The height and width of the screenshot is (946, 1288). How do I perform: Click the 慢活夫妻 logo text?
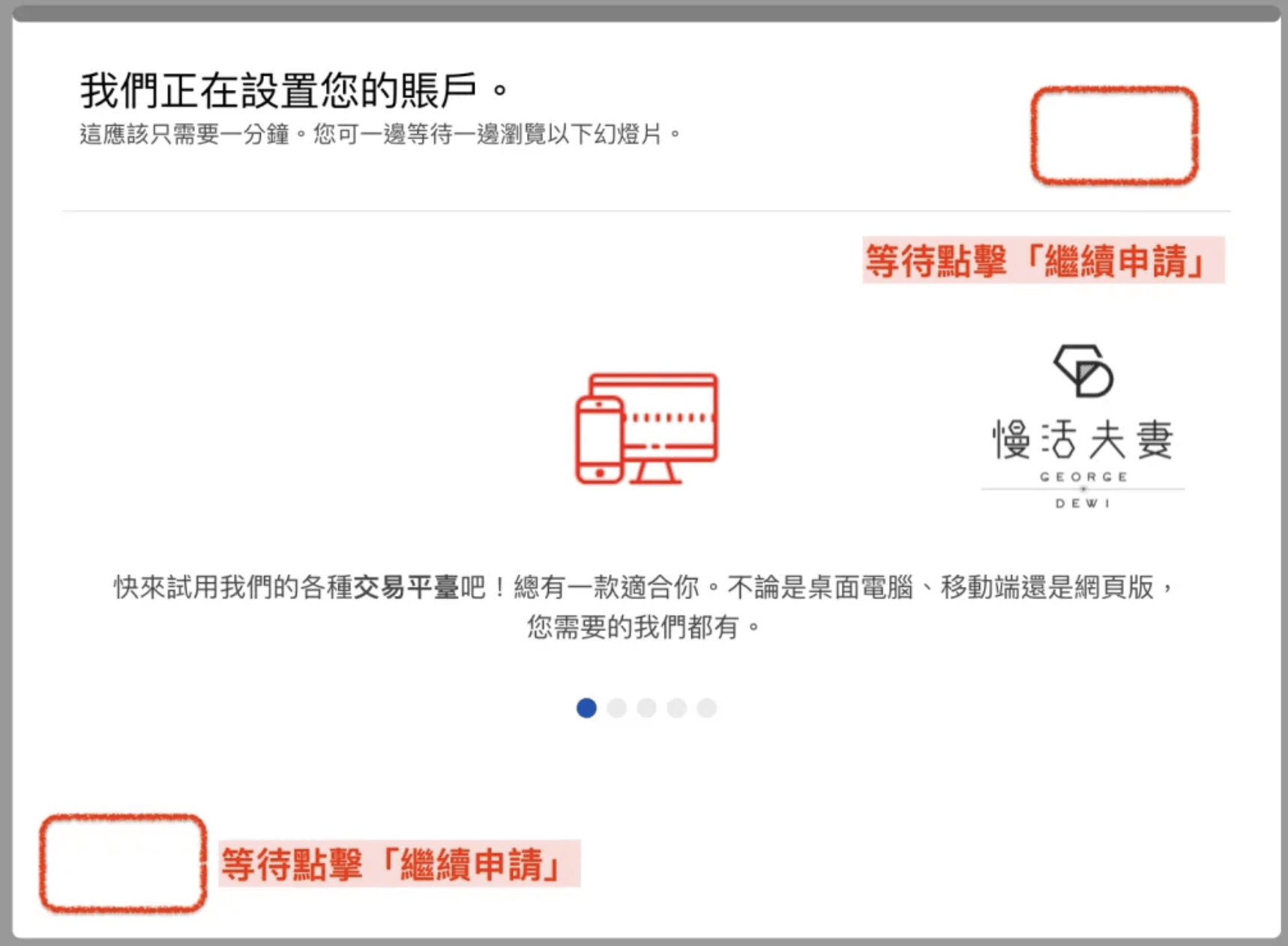(x=1083, y=440)
